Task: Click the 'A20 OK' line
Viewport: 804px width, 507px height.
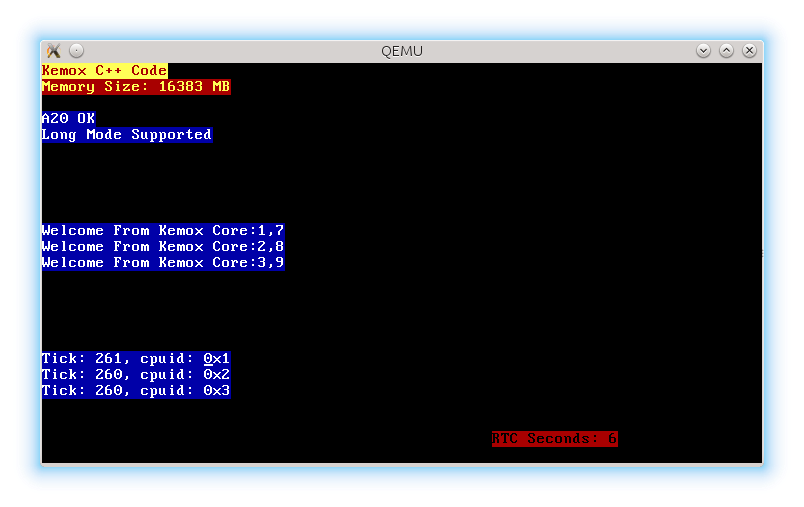Action: pyautogui.click(x=69, y=118)
